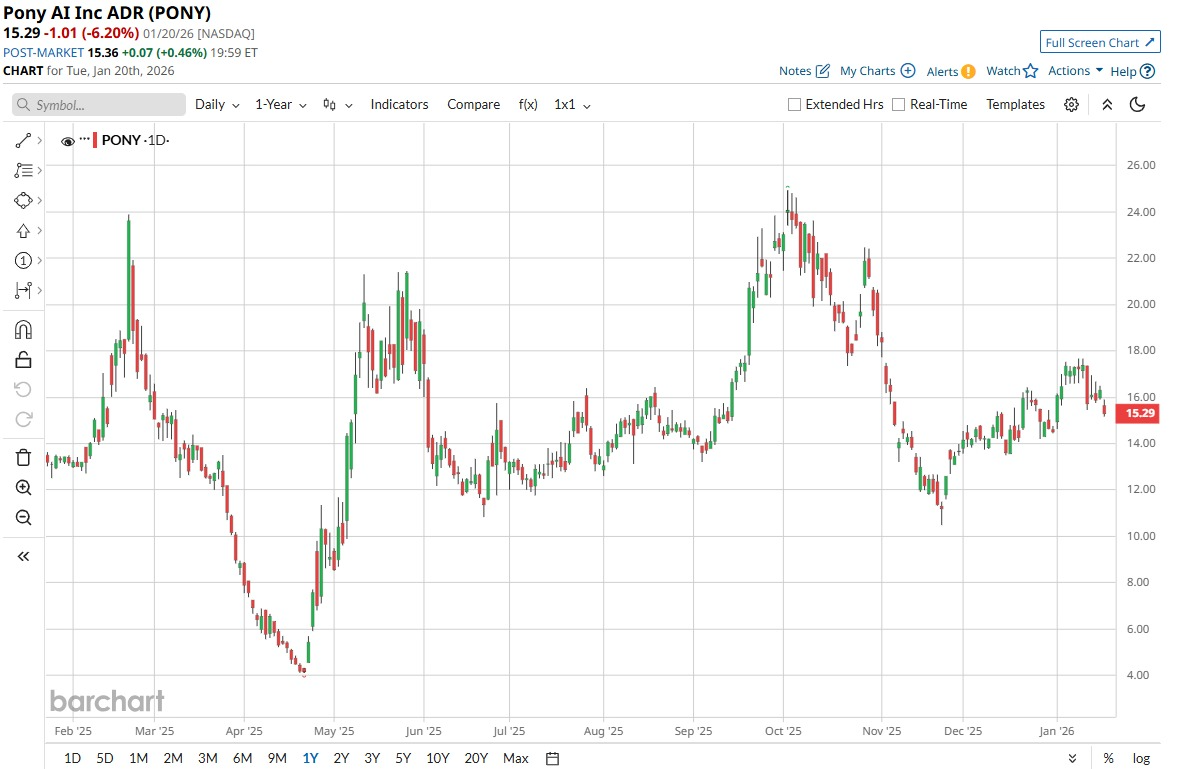The height and width of the screenshot is (769, 1177).
Task: Expand the bottom panel double chevron
Action: (x=1072, y=758)
